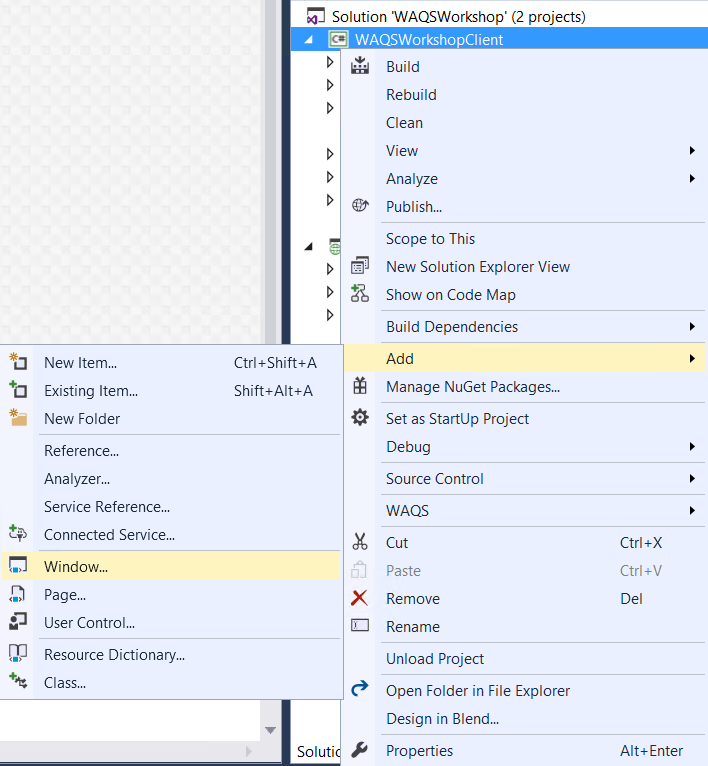
Task: Open the WAQS submenu arrow
Action: 692,511
